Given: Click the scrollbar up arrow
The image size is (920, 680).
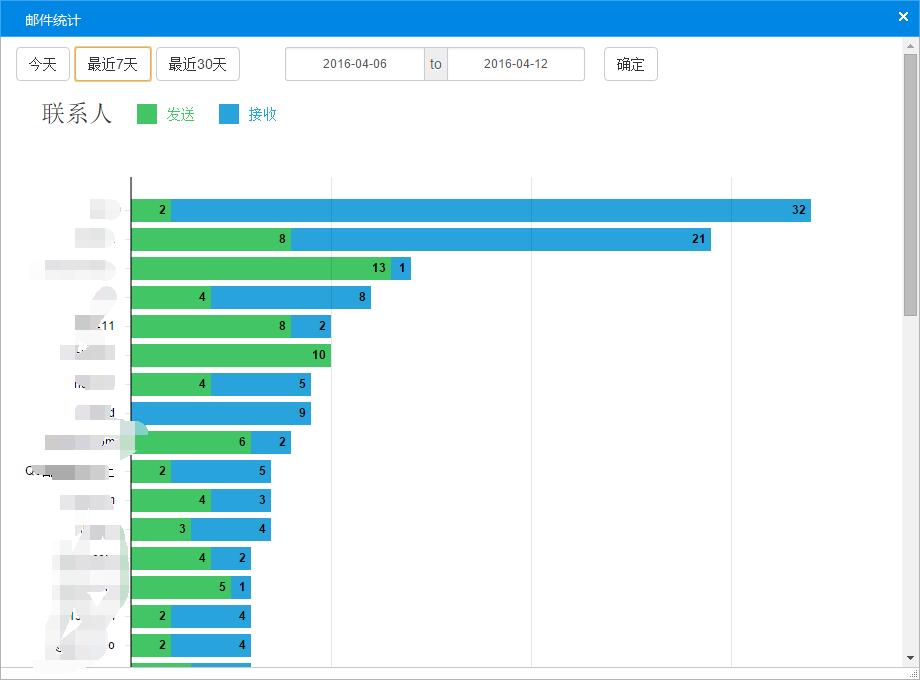Looking at the screenshot, I should coord(910,45).
